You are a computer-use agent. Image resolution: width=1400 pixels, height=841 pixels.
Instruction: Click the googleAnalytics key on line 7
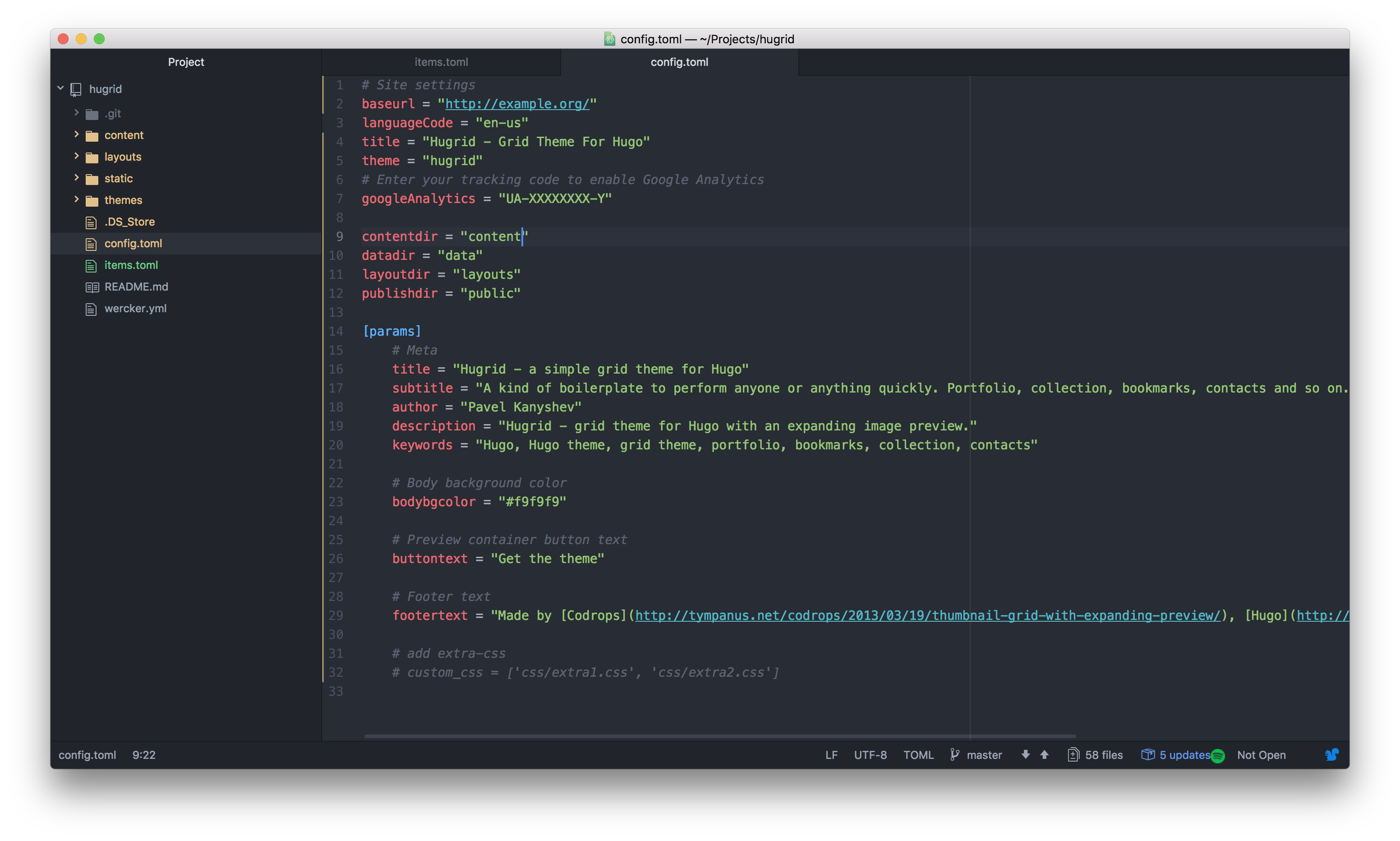[x=419, y=199]
